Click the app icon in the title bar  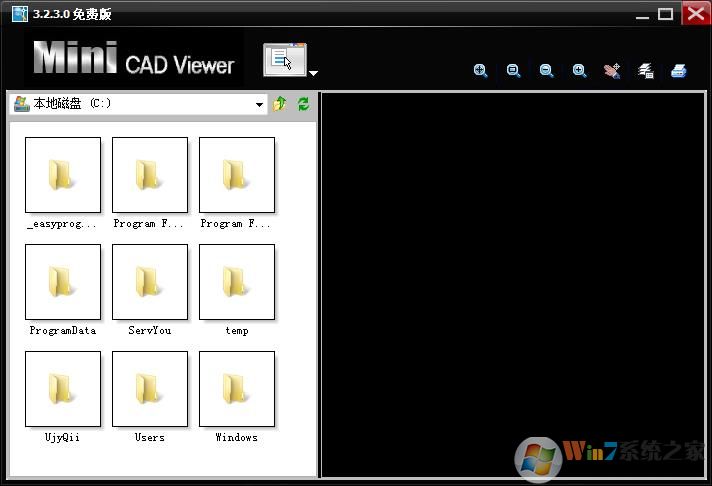20,14
